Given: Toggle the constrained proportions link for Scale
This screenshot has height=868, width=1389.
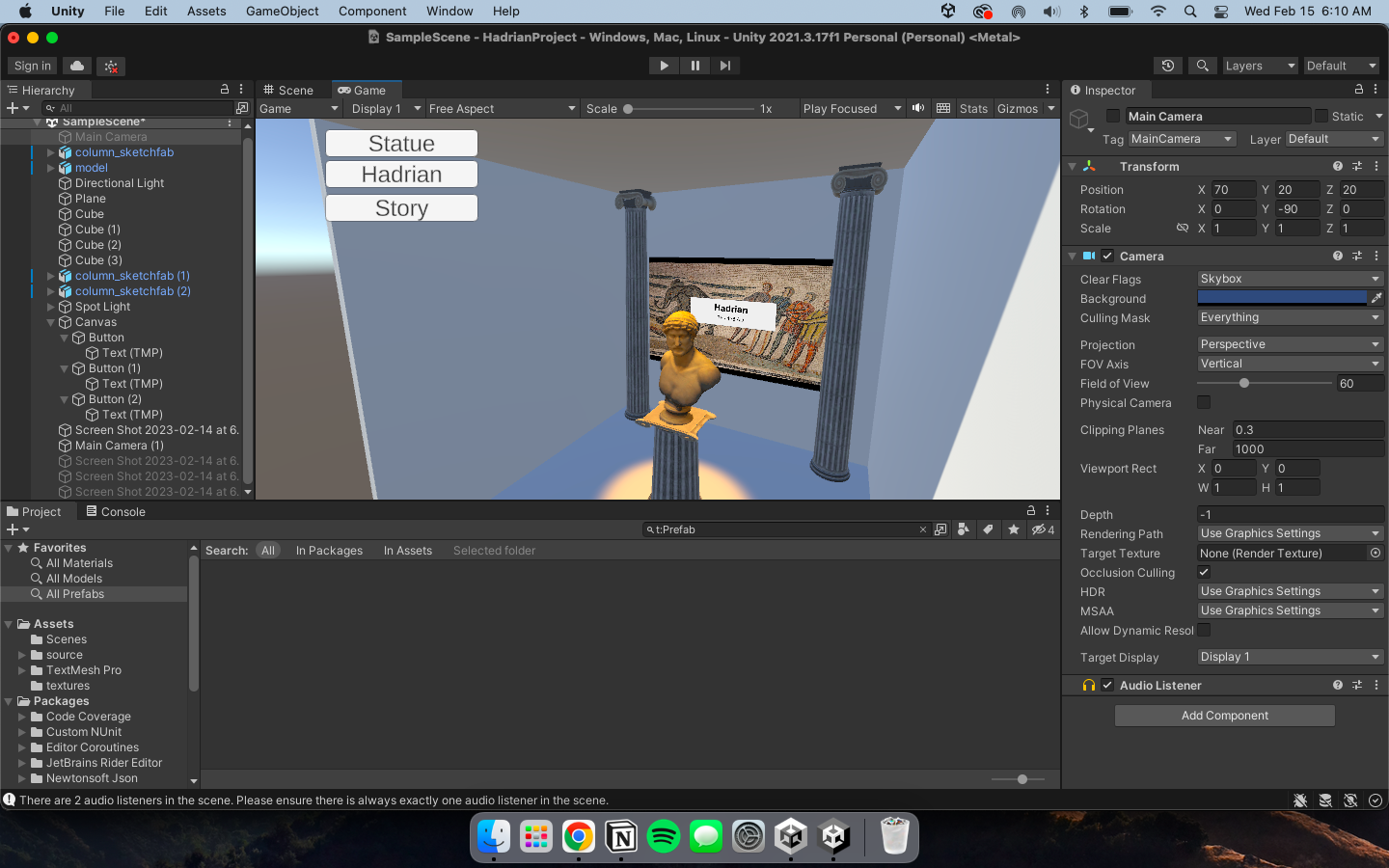Looking at the screenshot, I should point(1182,229).
